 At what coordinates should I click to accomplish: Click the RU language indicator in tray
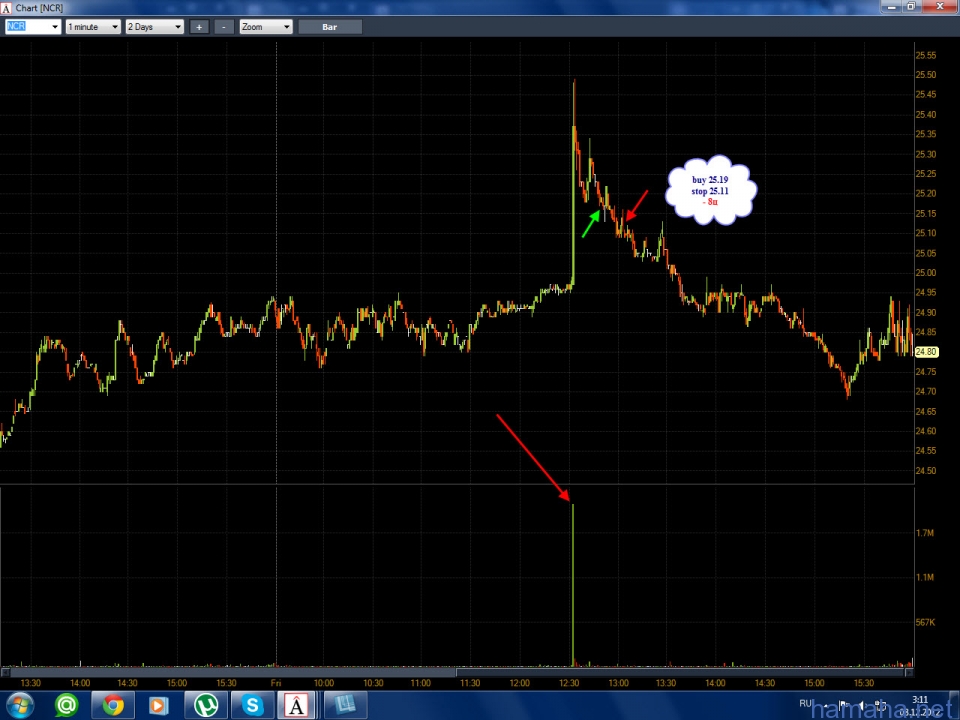805,703
